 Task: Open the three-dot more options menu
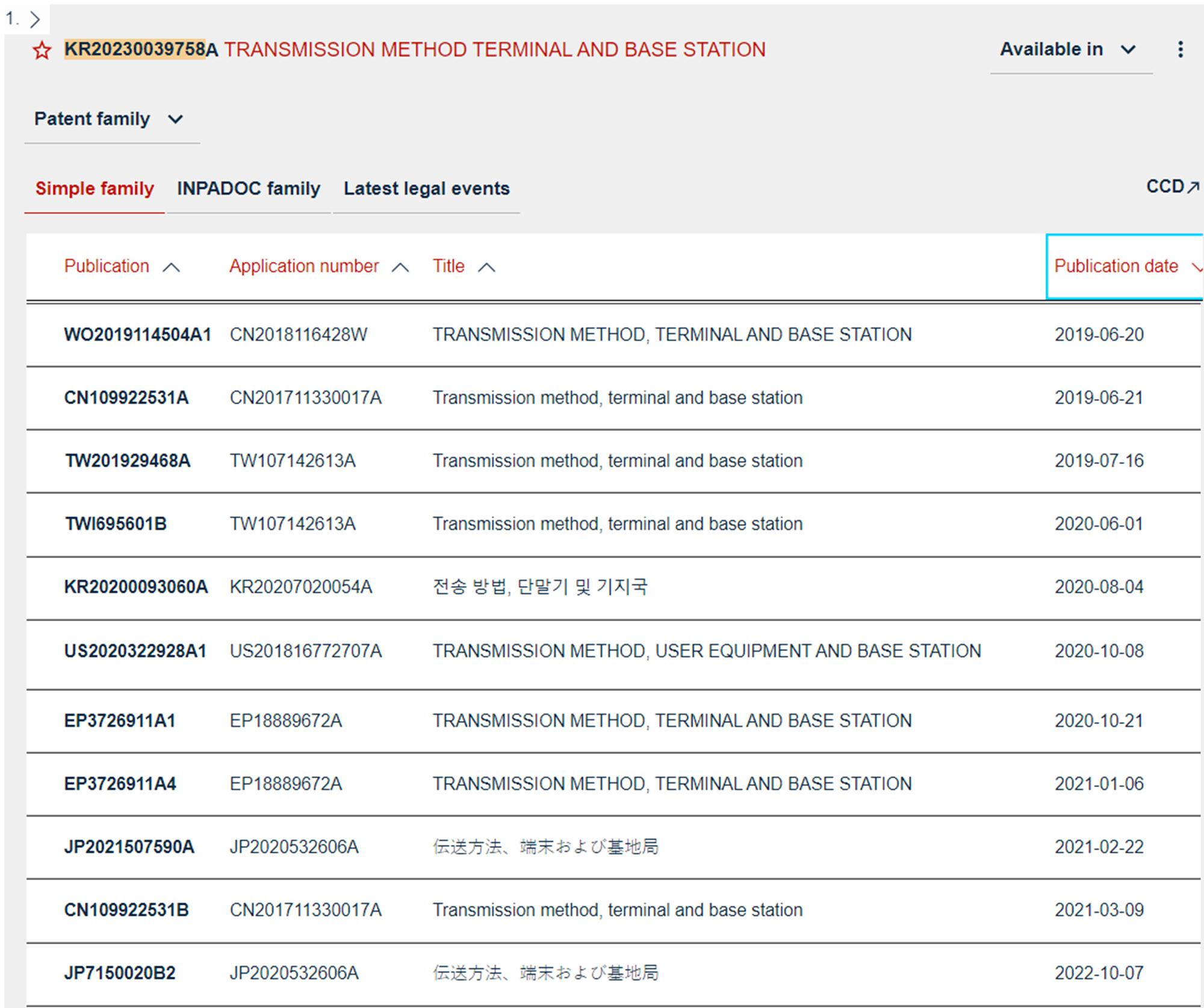tap(1180, 49)
